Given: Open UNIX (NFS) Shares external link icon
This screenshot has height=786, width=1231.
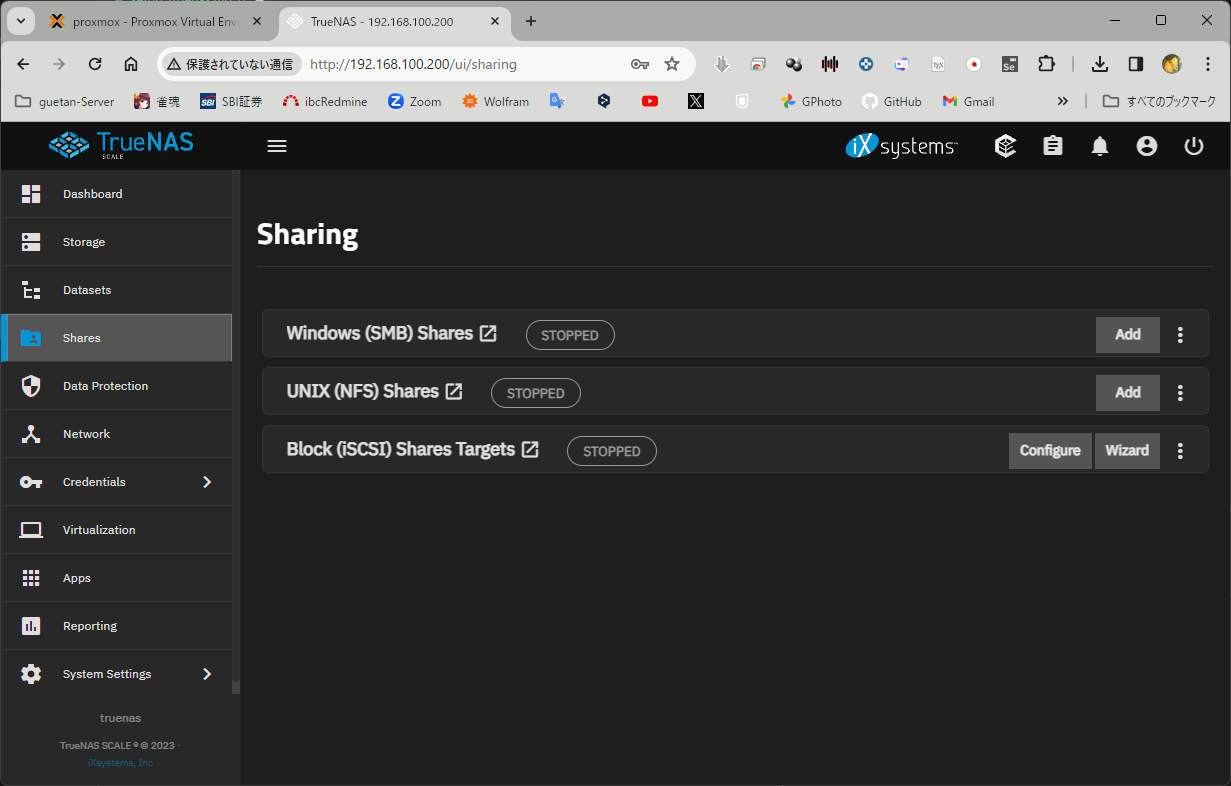Looking at the screenshot, I should 454,392.
